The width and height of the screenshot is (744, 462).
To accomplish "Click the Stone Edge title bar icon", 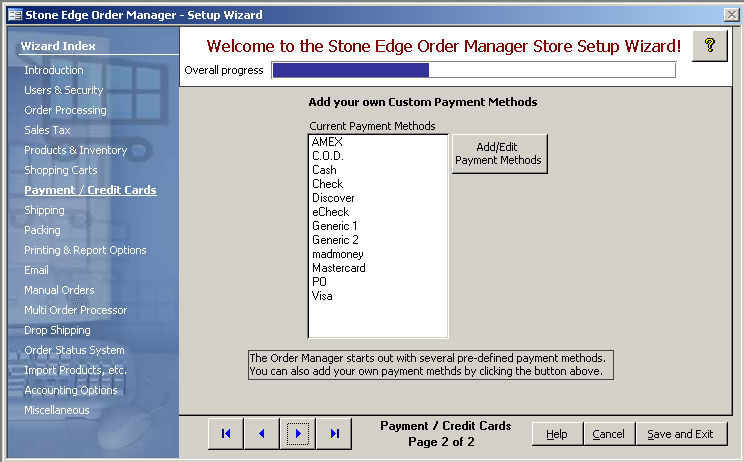I will click(x=15, y=15).
